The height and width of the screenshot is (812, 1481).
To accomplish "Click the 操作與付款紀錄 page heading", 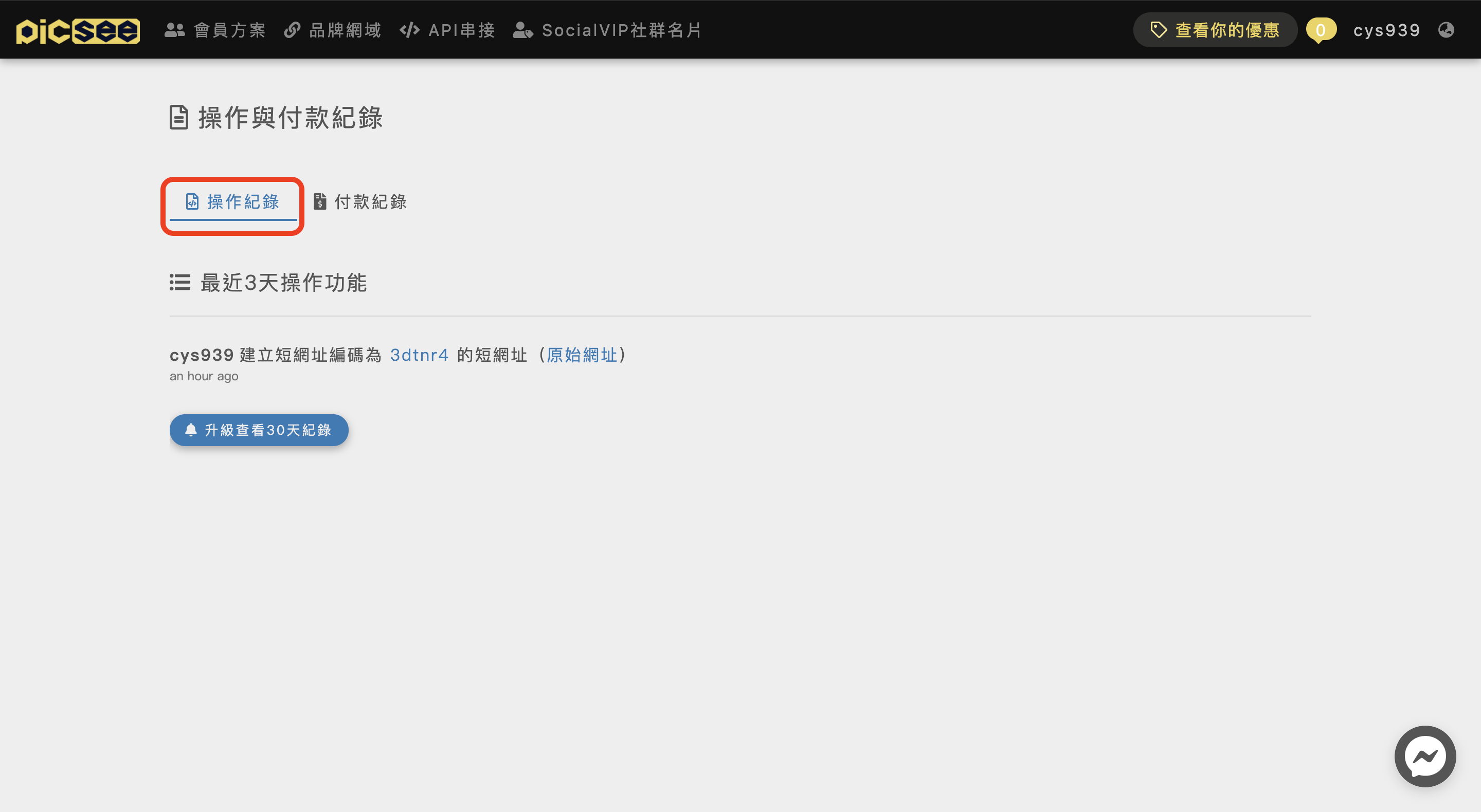I will point(276,118).
